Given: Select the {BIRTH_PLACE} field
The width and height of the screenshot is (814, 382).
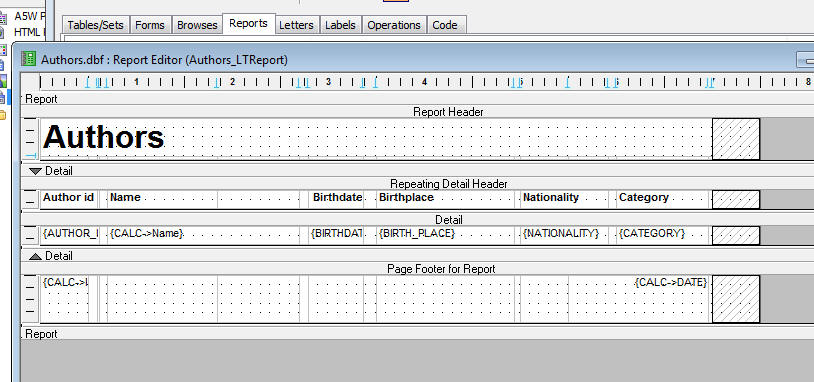Looking at the screenshot, I should coord(417,234).
